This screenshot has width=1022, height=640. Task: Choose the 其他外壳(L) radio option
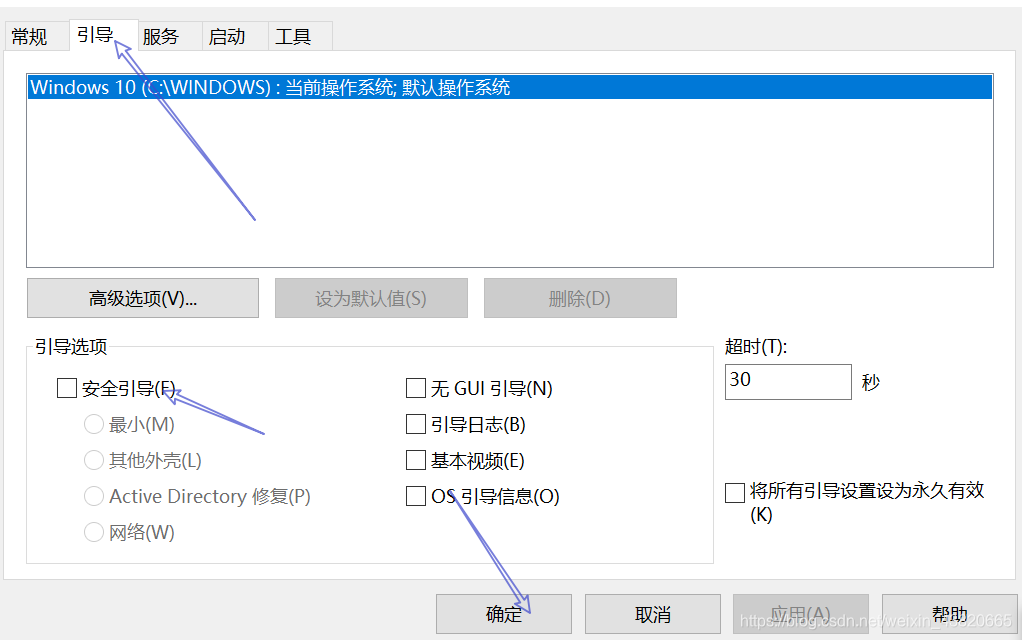pyautogui.click(x=94, y=460)
